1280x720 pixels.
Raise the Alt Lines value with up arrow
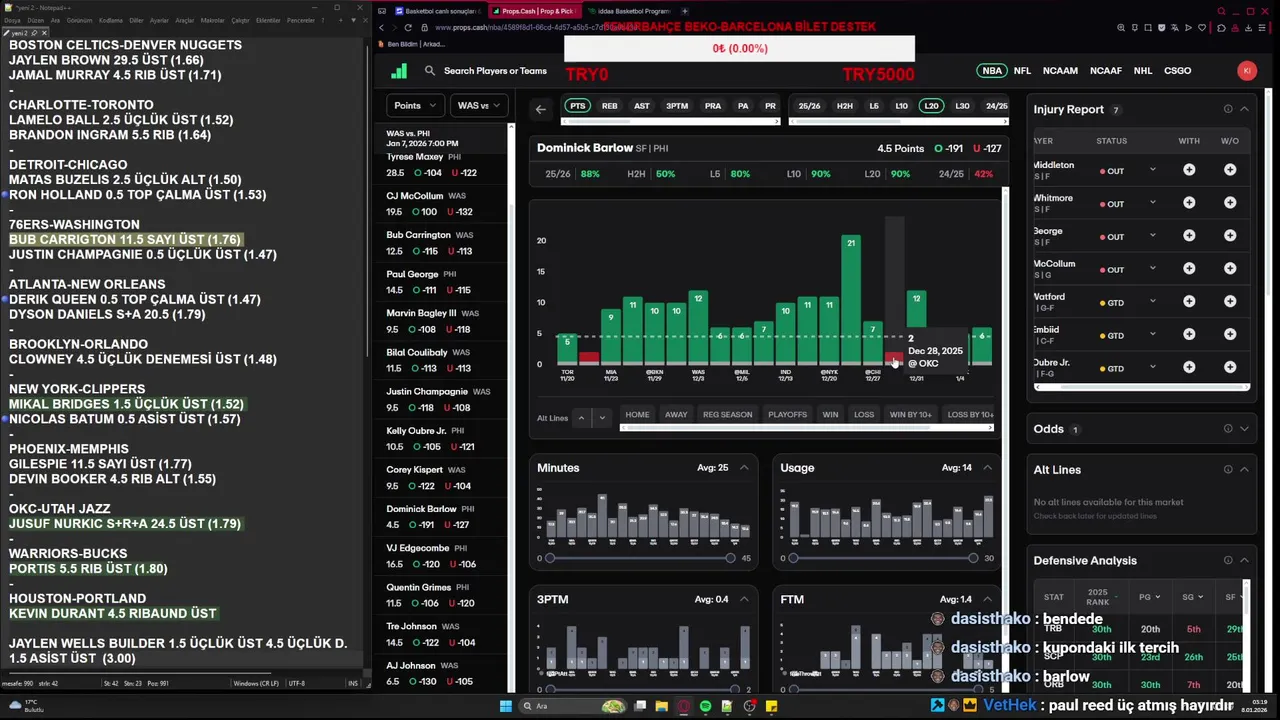(x=581, y=418)
